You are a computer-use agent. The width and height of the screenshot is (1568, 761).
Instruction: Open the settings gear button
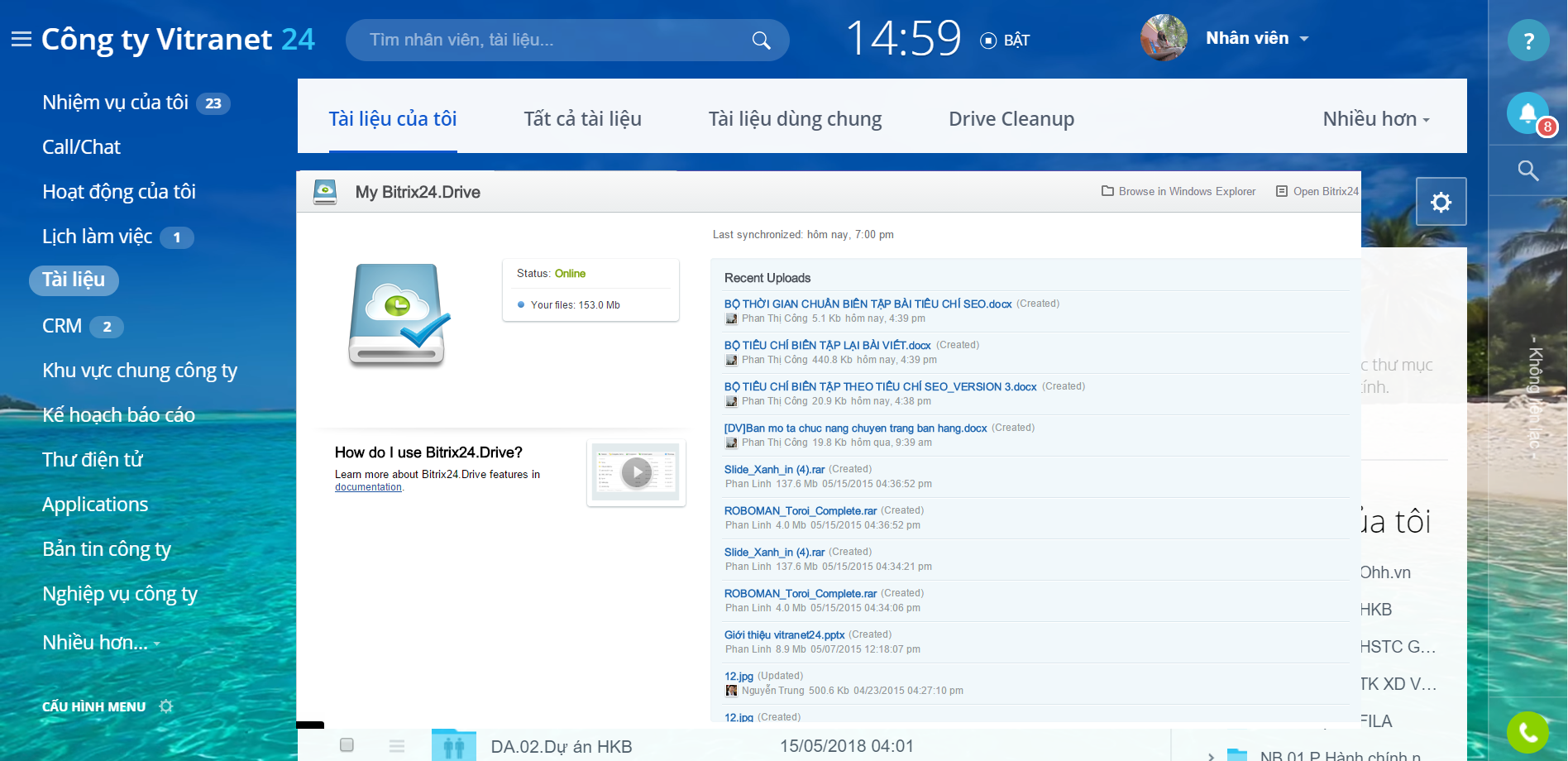(x=1441, y=202)
